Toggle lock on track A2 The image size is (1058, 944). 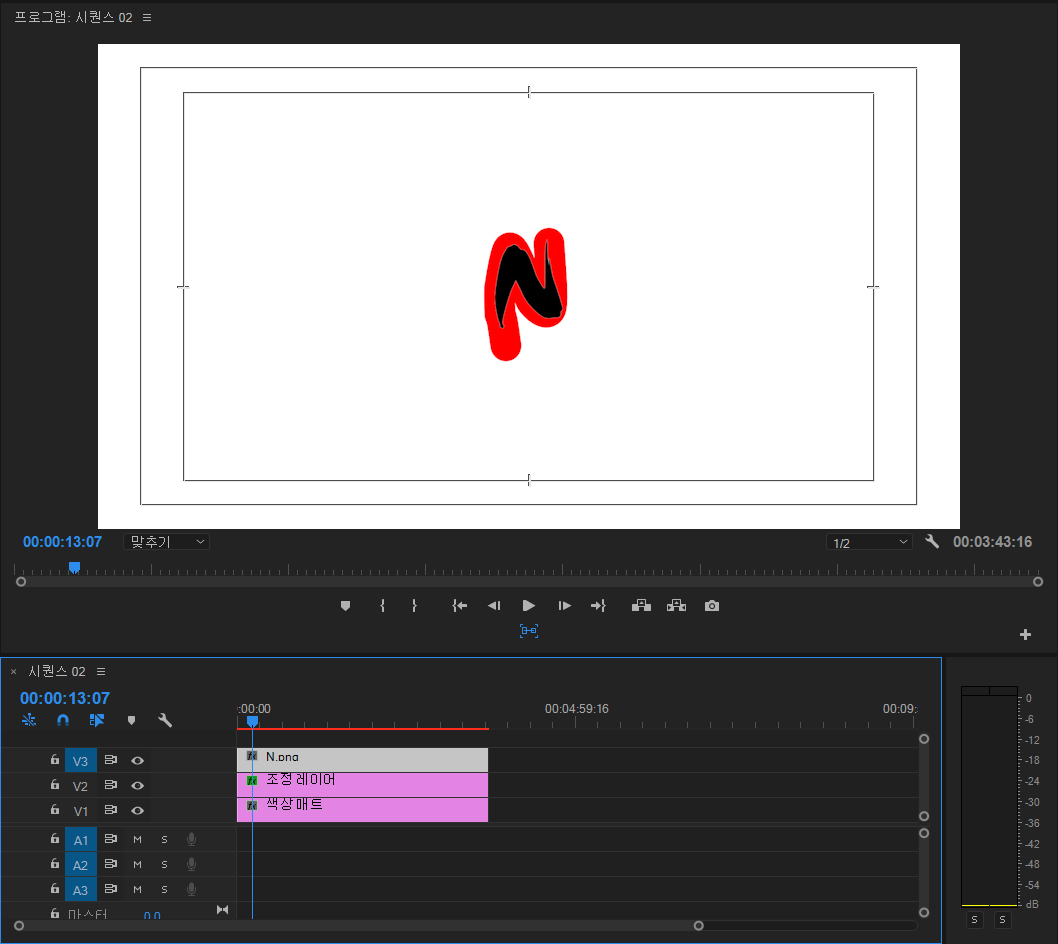55,864
